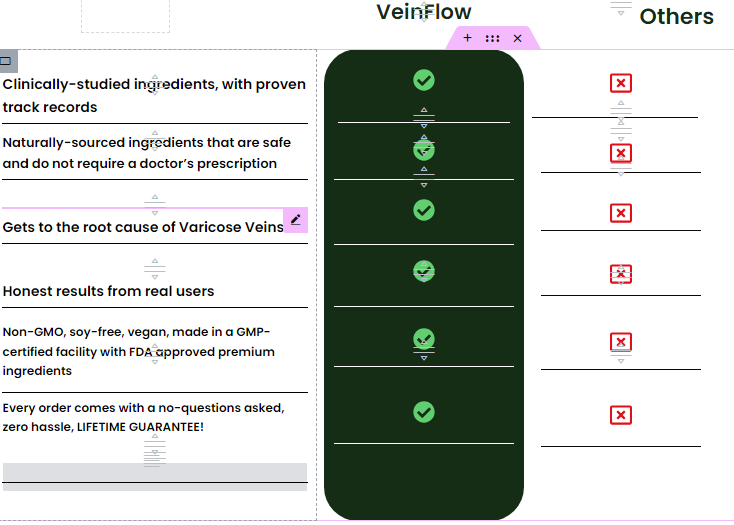Screen dimensions: 734x525
Task: Select red X icon in the LIFETIME GUARANTEE row
Action: pos(621,415)
